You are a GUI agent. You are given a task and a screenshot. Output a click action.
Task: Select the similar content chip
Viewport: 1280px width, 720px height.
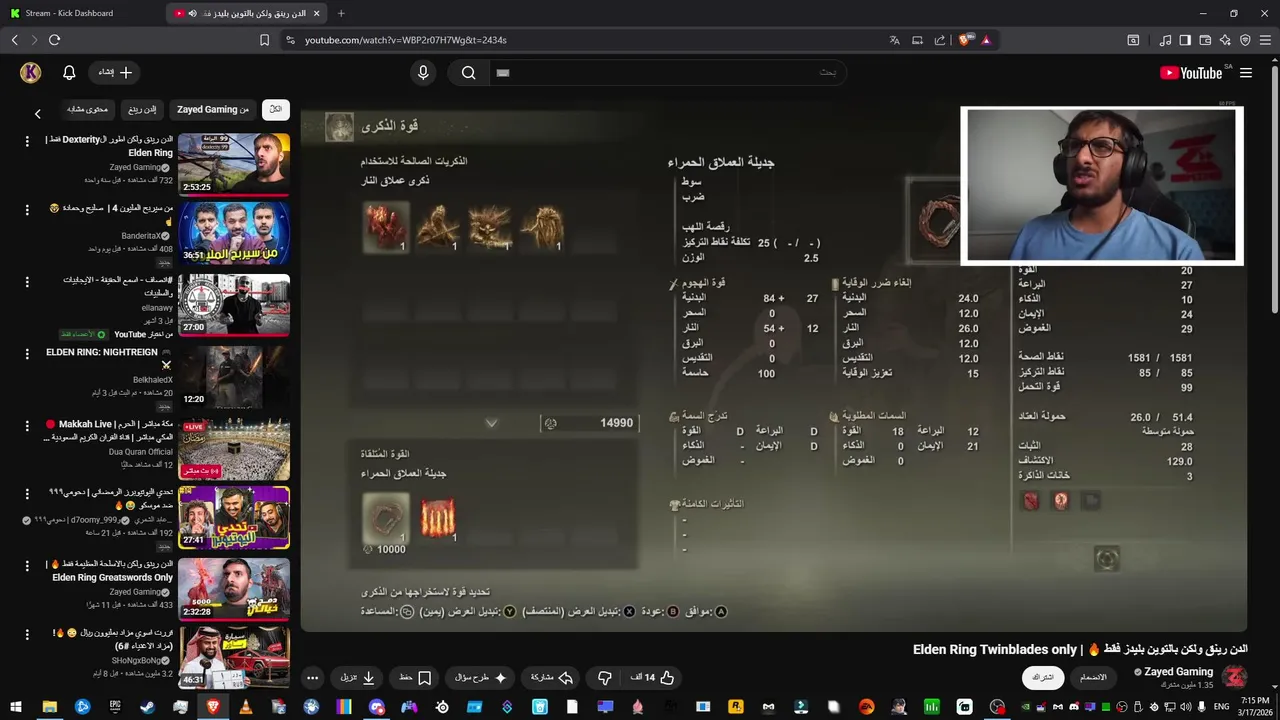(x=87, y=109)
